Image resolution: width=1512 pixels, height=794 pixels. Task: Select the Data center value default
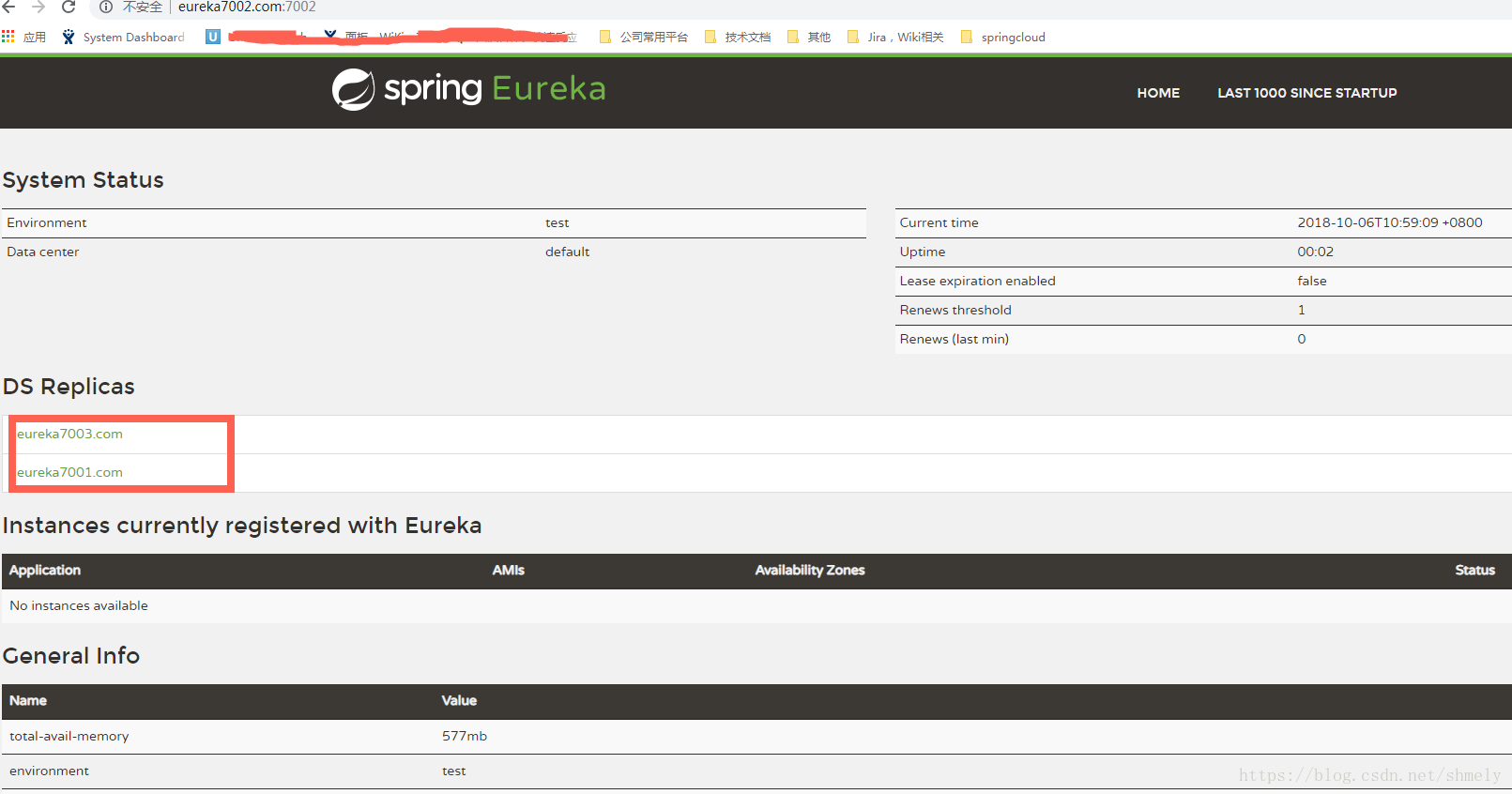(x=567, y=252)
